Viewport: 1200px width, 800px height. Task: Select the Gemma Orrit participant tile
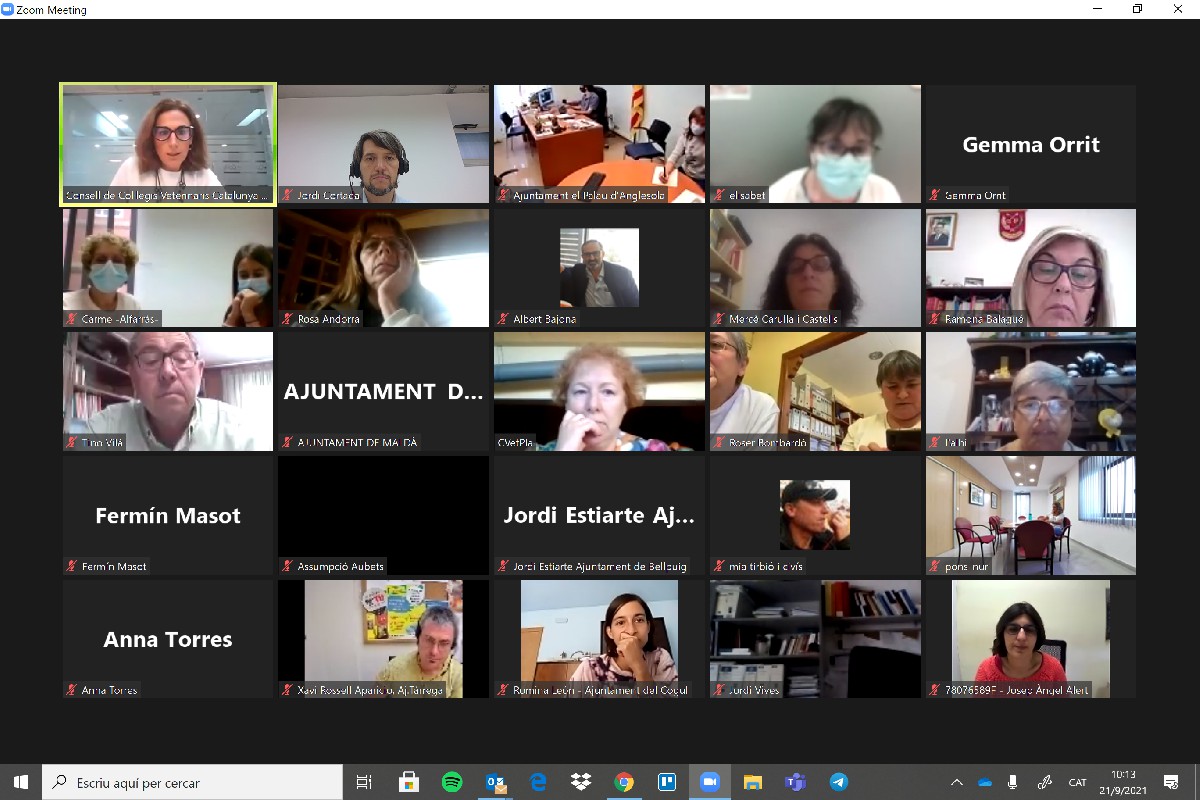tap(1030, 144)
